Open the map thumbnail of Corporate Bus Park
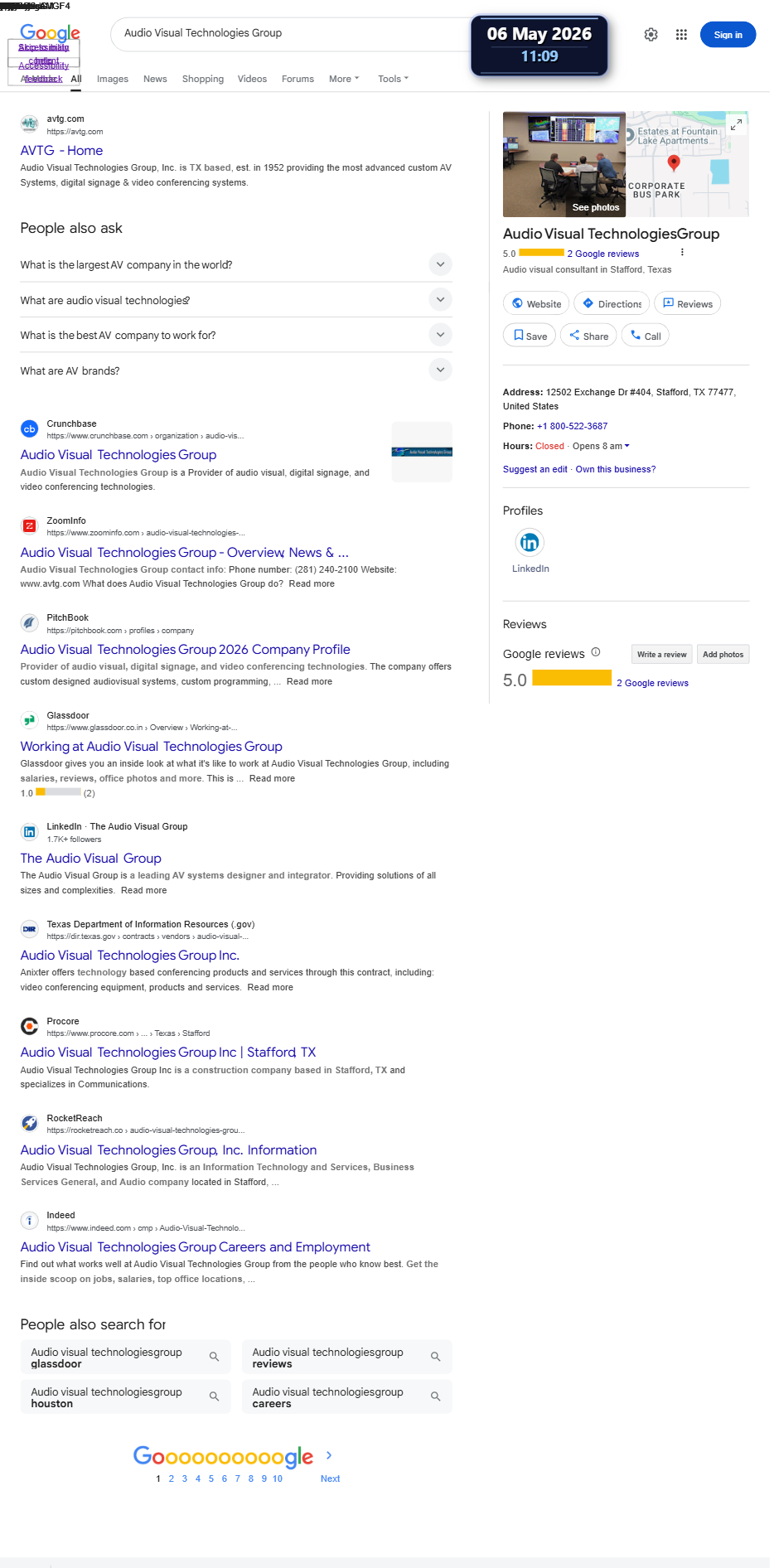Viewport: 779px width, 1568px height. pos(688,164)
